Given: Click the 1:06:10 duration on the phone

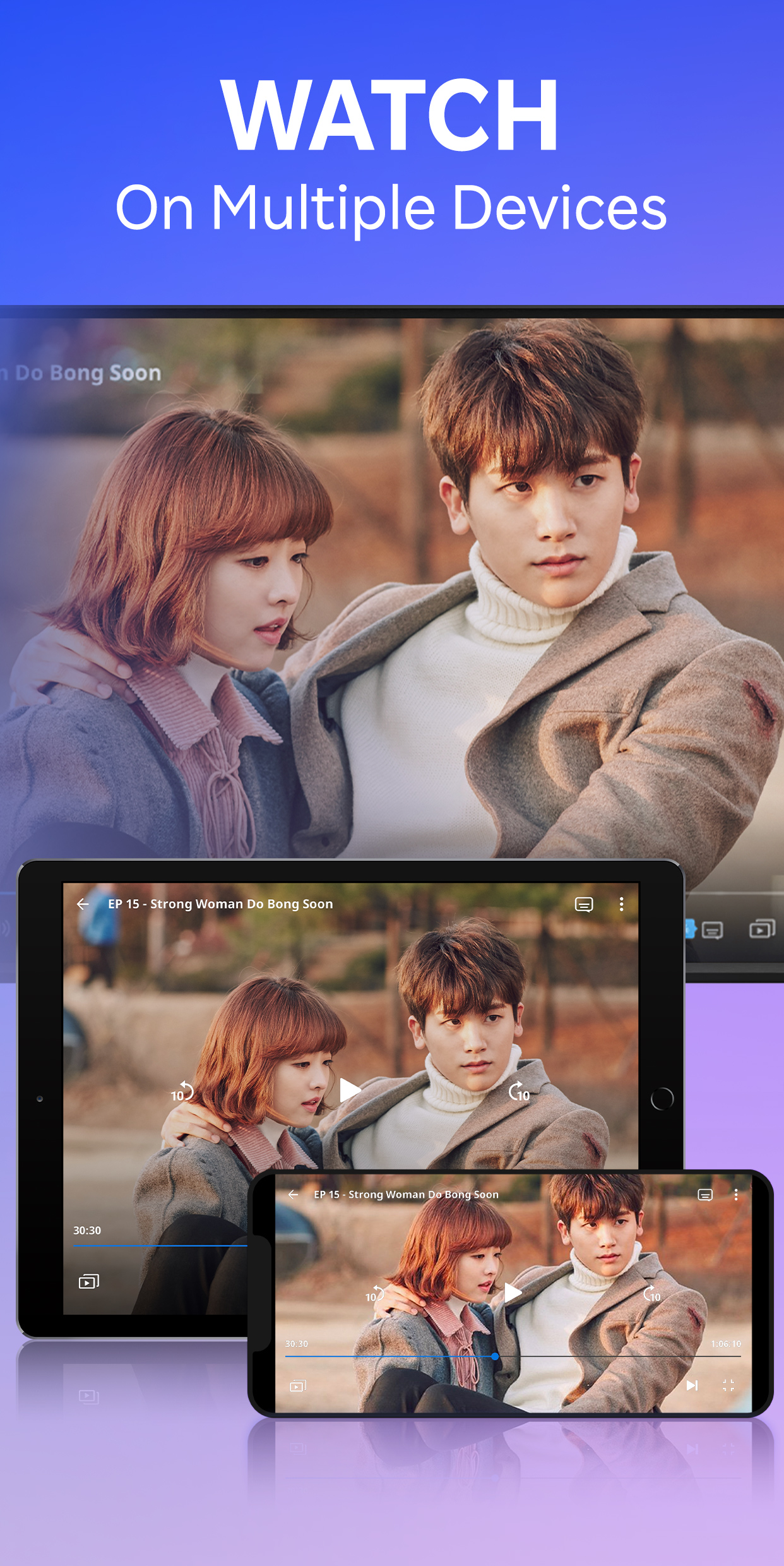Looking at the screenshot, I should [726, 1344].
